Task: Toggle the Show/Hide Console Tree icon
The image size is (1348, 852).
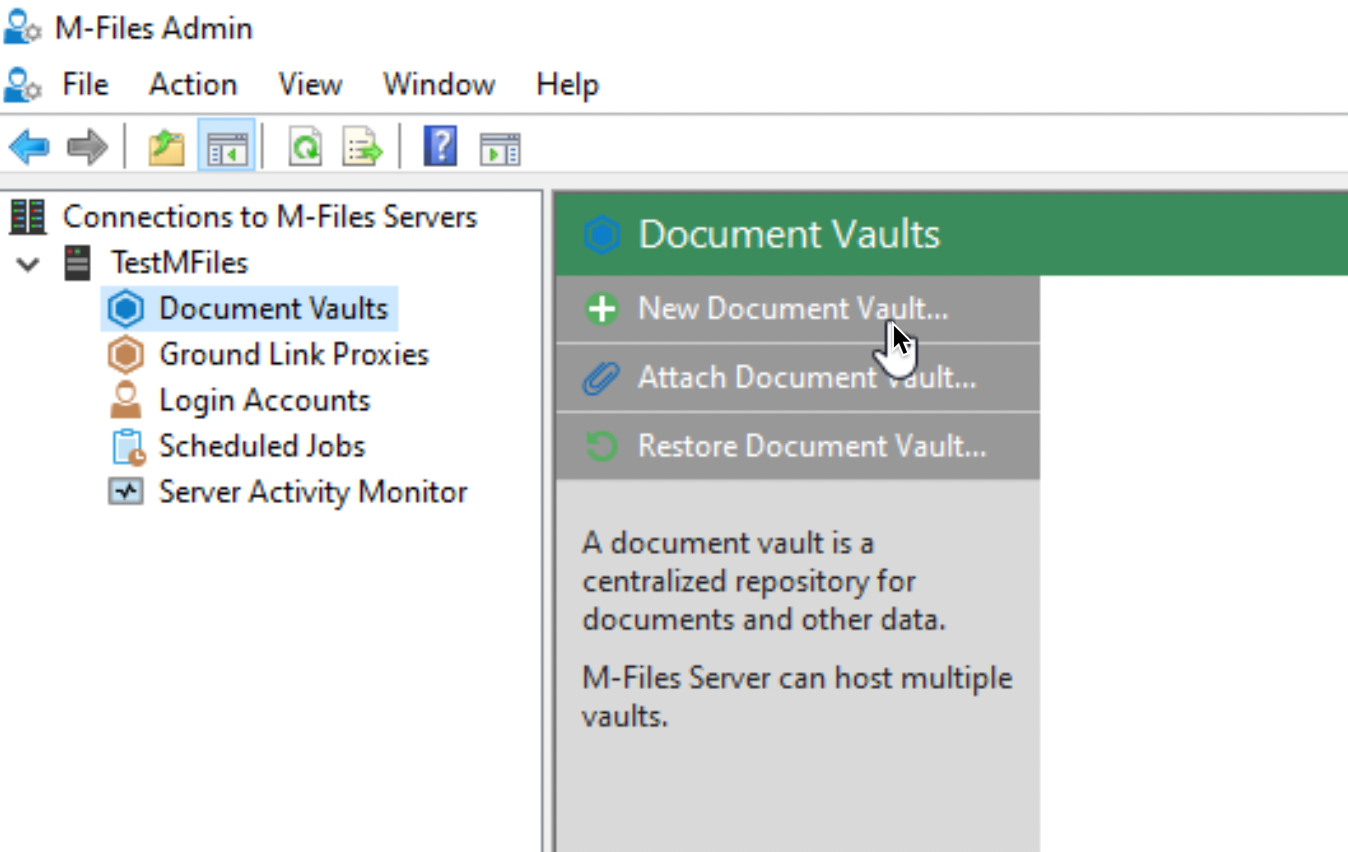Action: click(x=226, y=148)
